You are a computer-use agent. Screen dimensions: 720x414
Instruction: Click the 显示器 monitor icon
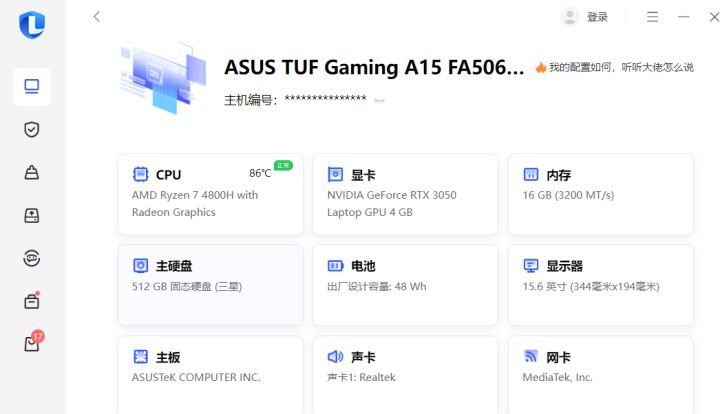coord(531,265)
